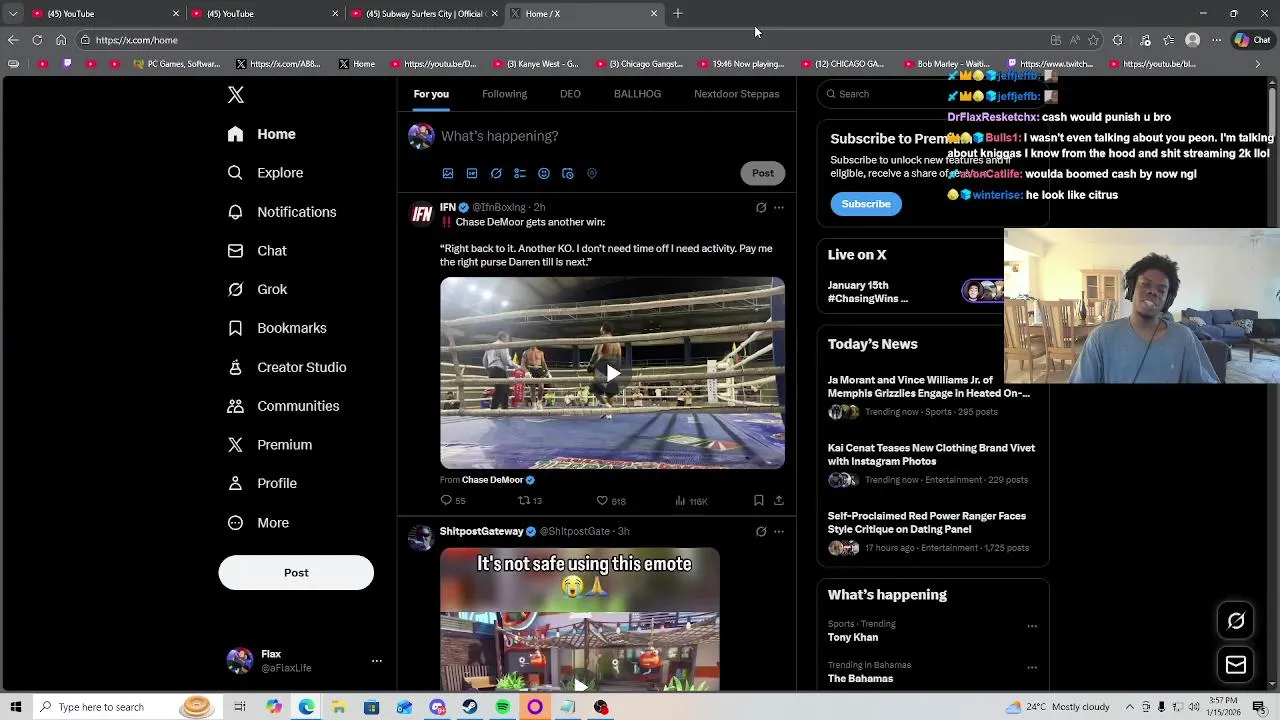Image resolution: width=1280 pixels, height=720 pixels.
Task: Share the IFN post
Action: tap(779, 500)
